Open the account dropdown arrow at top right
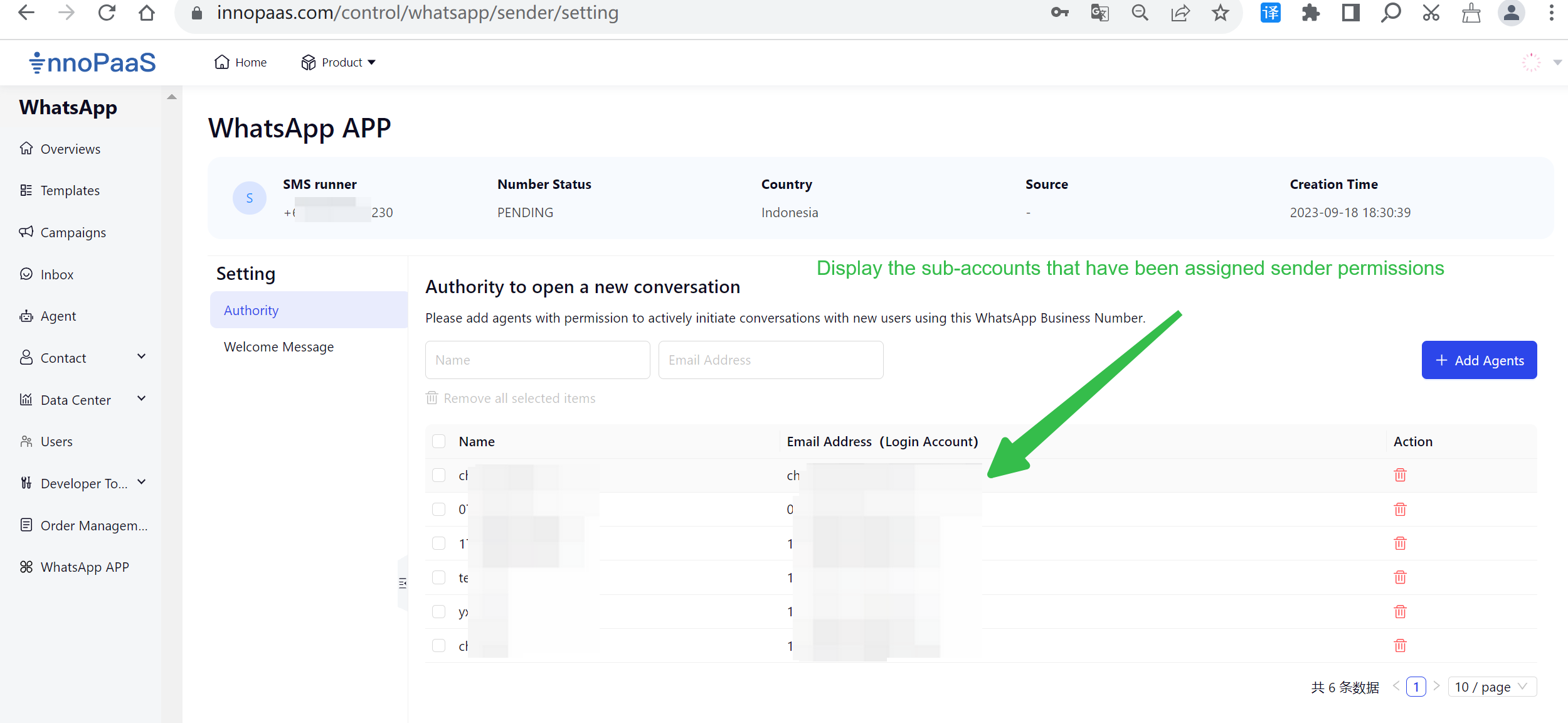Viewport: 1568px width, 723px height. coord(1557,62)
